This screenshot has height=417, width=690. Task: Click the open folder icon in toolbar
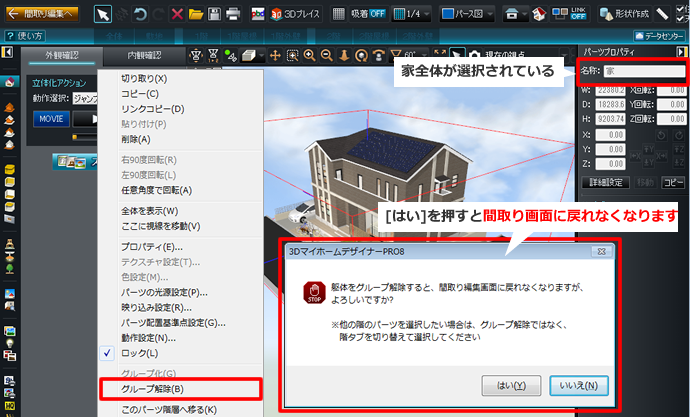[x=196, y=14]
